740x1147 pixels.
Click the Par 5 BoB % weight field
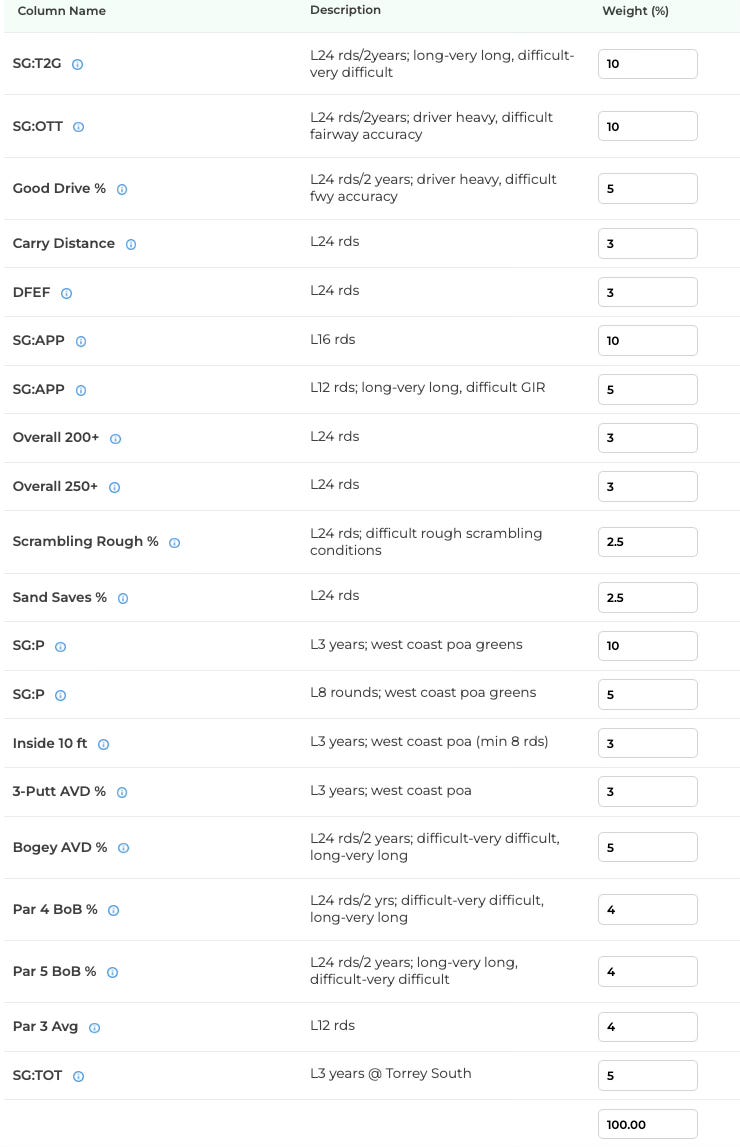648,971
